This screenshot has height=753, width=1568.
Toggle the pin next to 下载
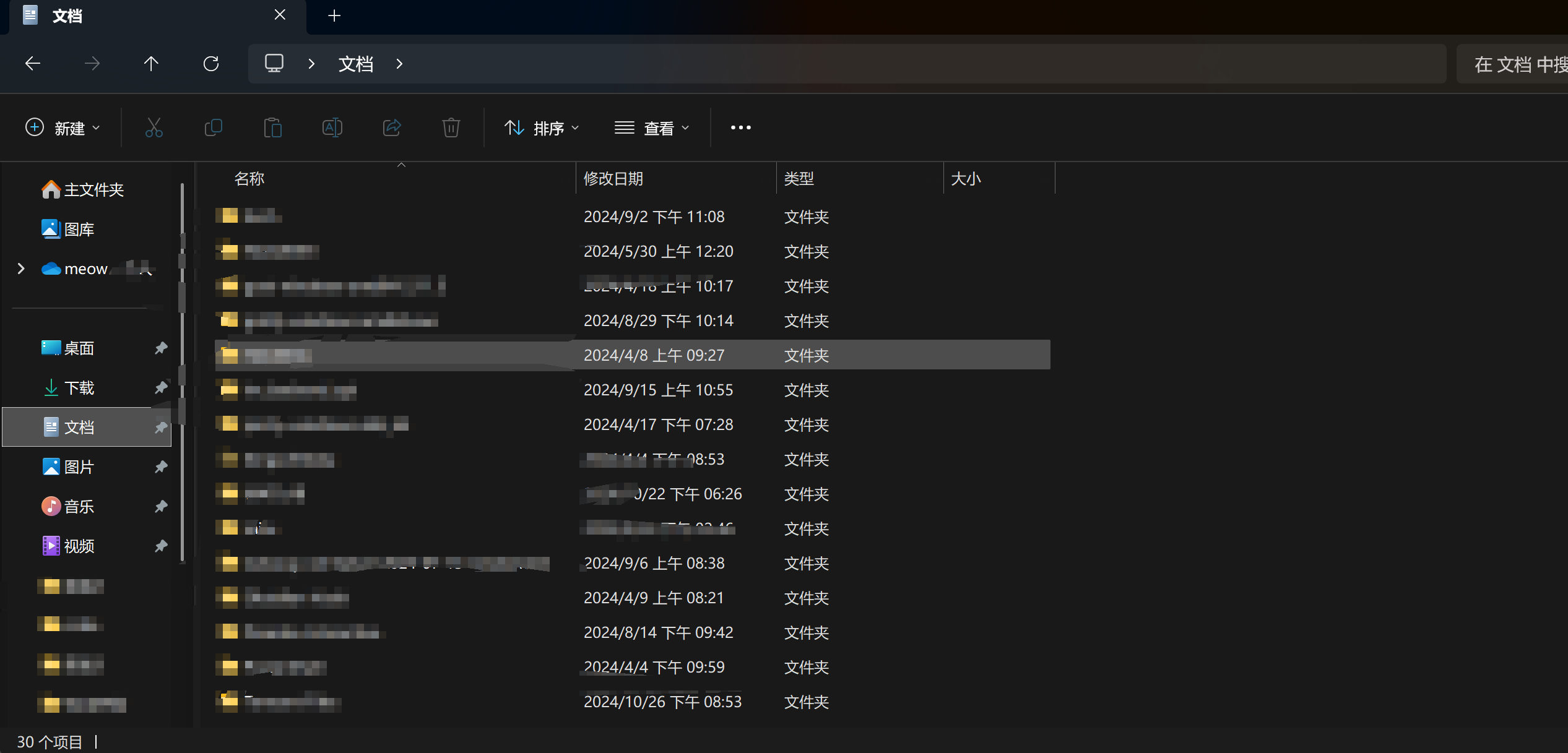point(161,387)
